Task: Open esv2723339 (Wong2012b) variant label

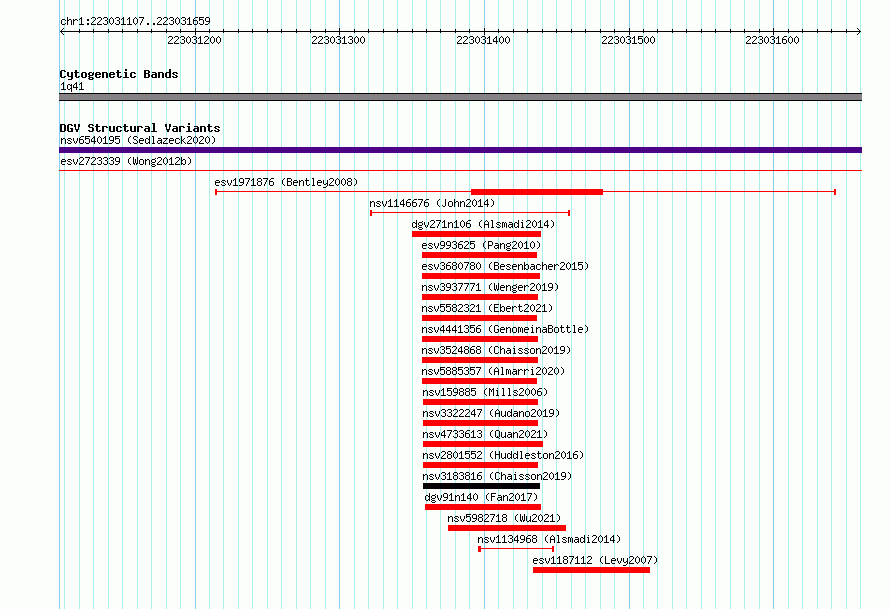Action: [x=126, y=161]
